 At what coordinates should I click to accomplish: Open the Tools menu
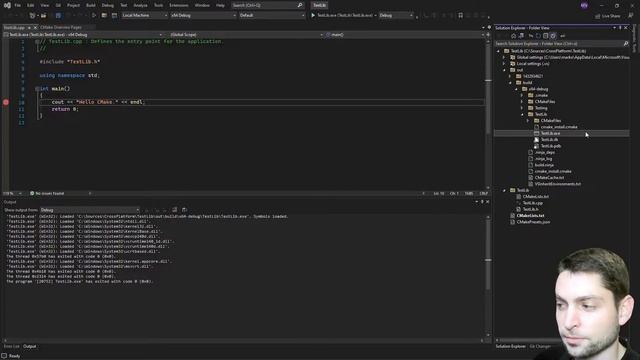pos(158,5)
